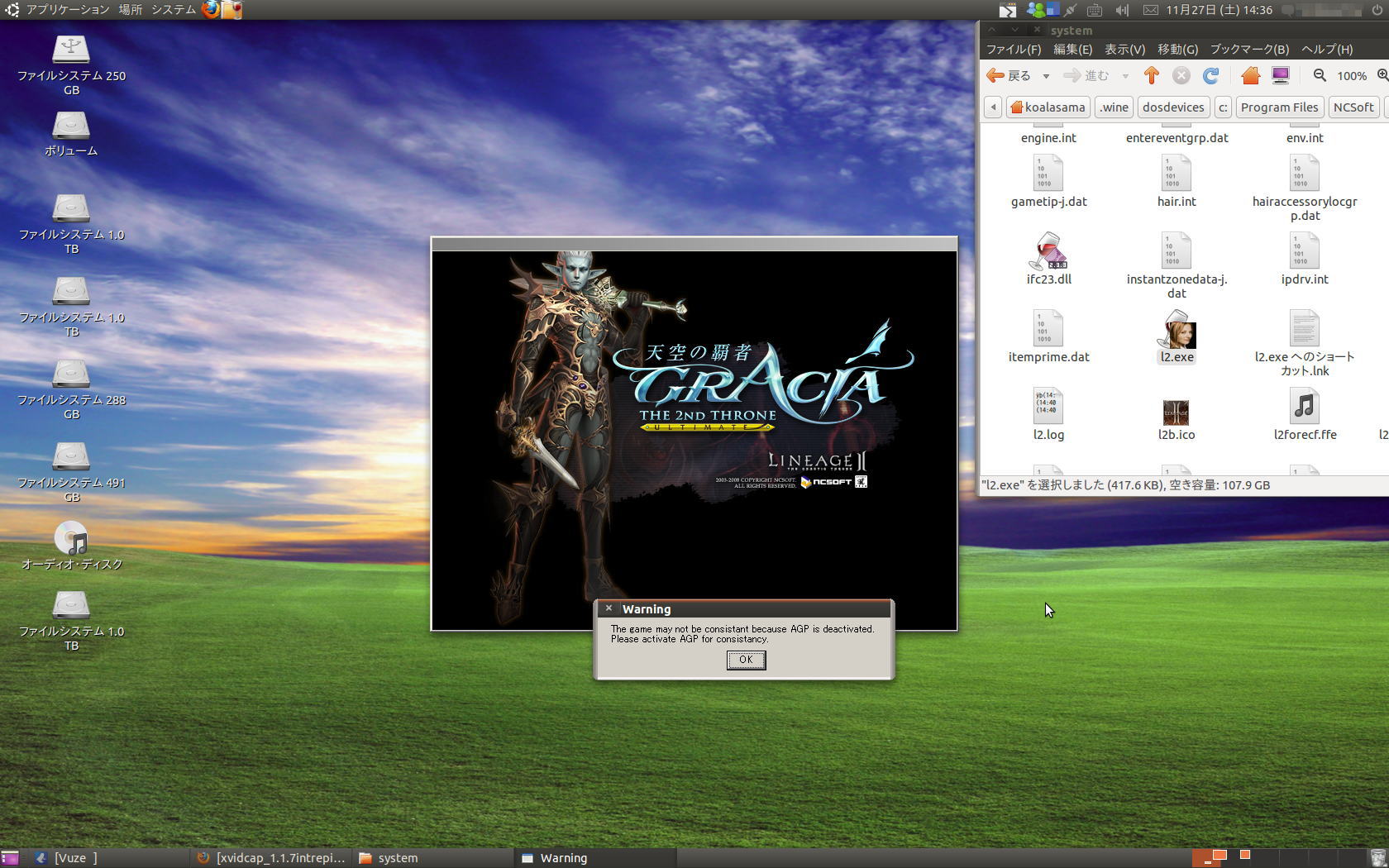
Task: Select the l2forecf.ffe file icon
Action: click(x=1305, y=407)
